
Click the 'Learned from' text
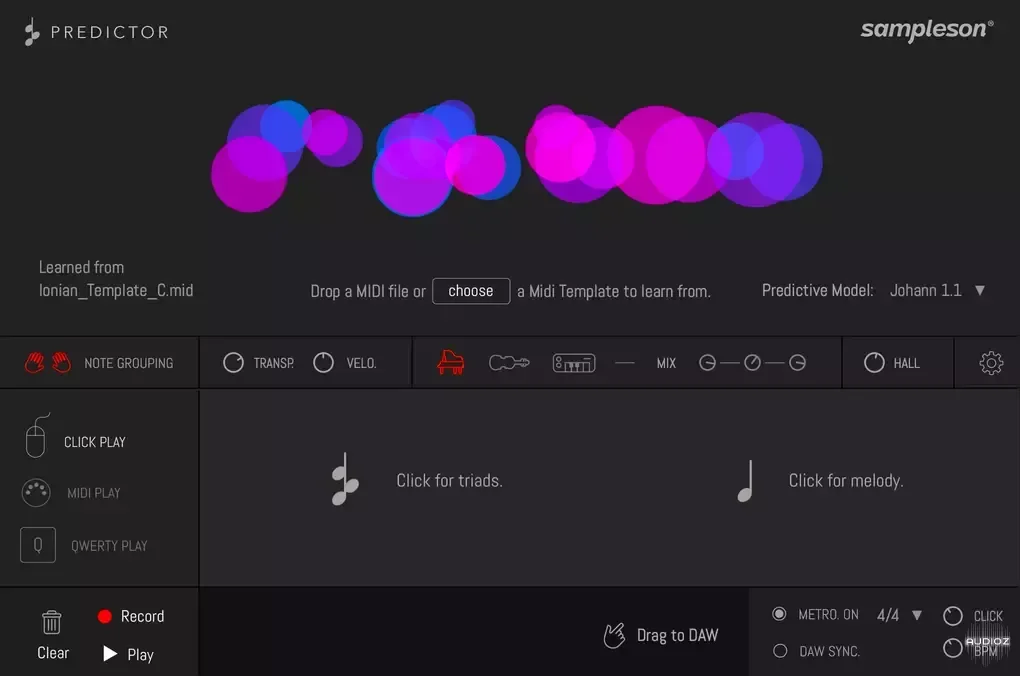coord(81,267)
